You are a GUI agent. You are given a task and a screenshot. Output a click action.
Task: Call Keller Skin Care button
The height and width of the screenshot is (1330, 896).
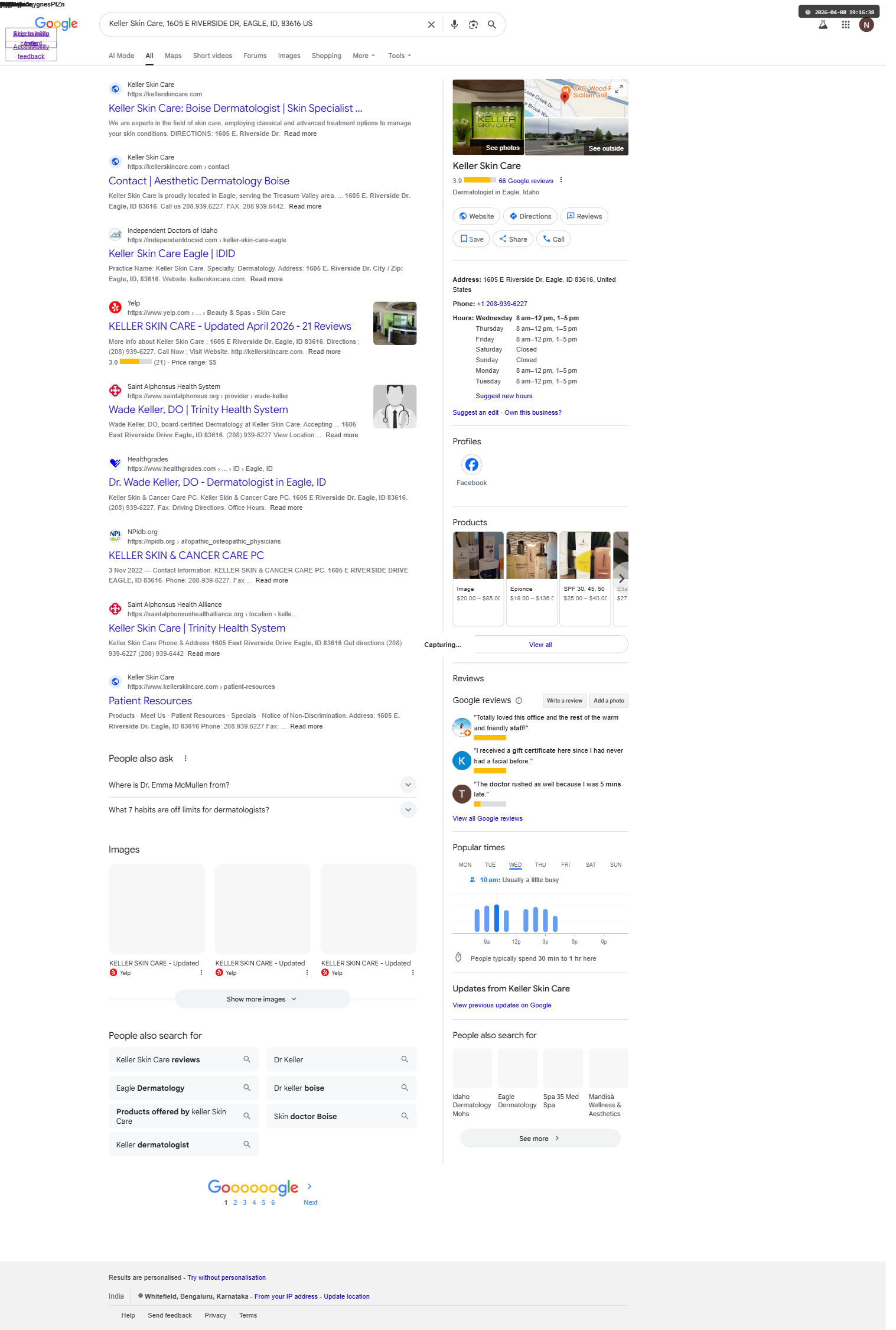553,239
